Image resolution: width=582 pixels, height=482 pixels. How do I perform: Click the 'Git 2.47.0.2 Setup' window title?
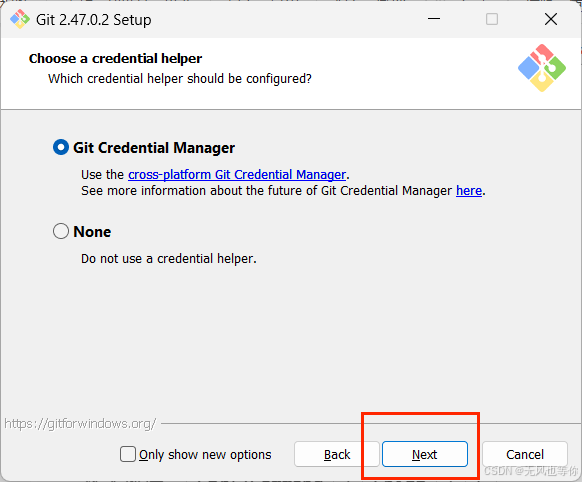[94, 20]
